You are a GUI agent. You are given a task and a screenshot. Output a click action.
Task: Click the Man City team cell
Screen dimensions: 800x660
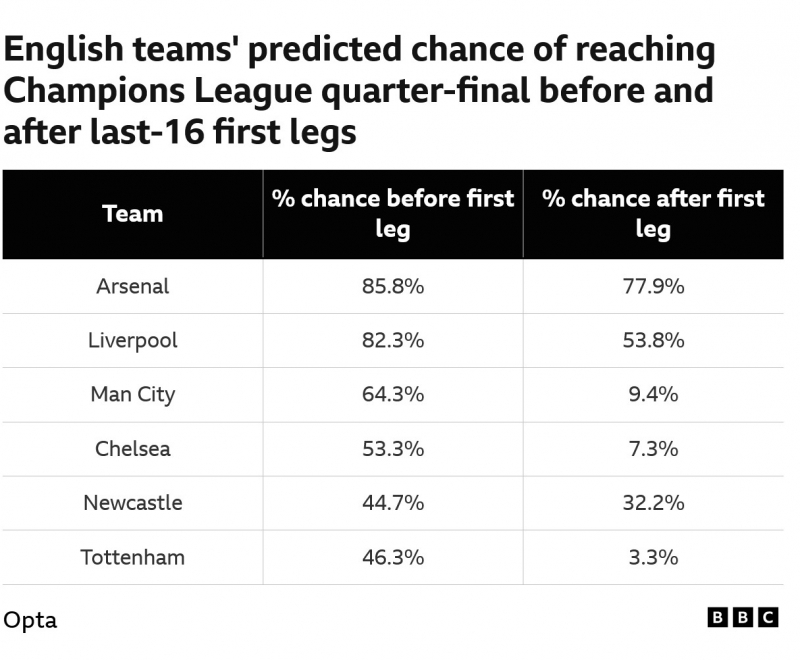pyautogui.click(x=133, y=394)
